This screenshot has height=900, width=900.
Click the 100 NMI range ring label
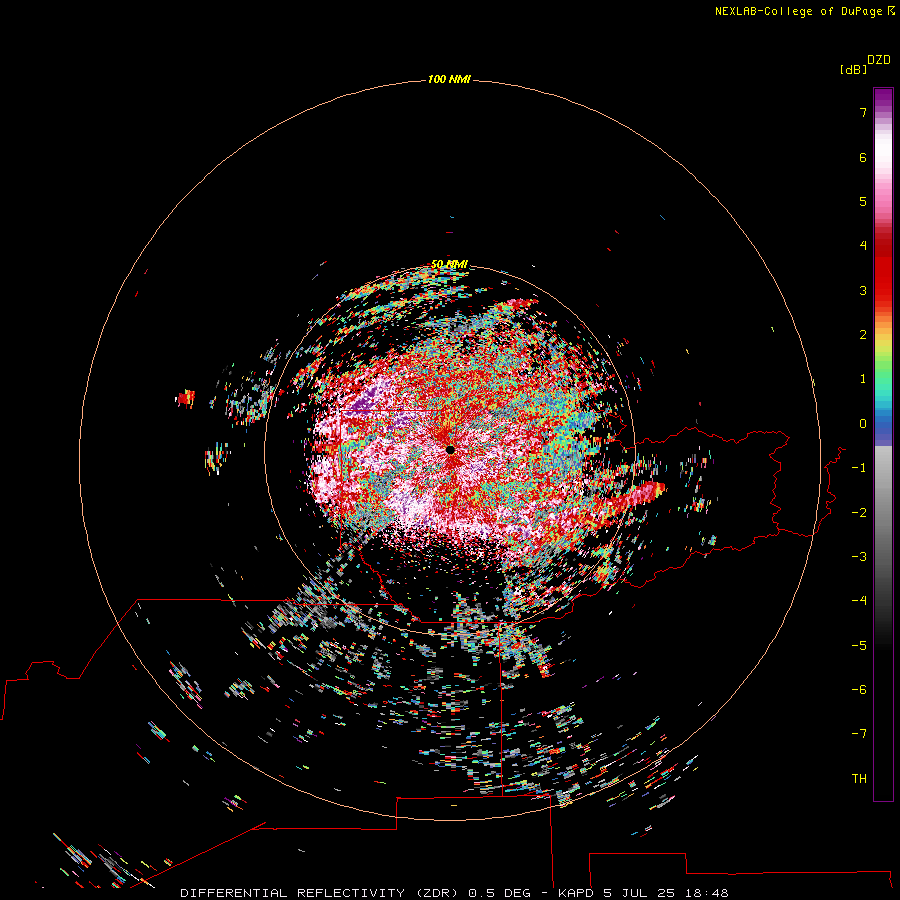coord(449,79)
